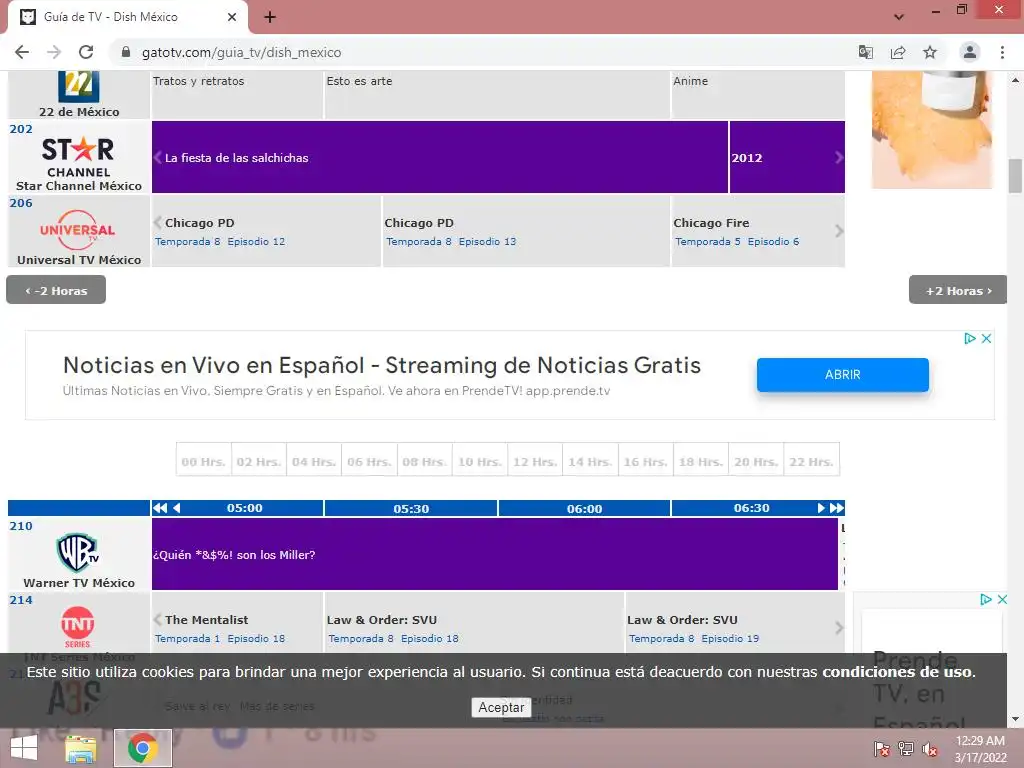Jump to 16 Hrs. time slot
1024x768 pixels.
pyautogui.click(x=645, y=462)
